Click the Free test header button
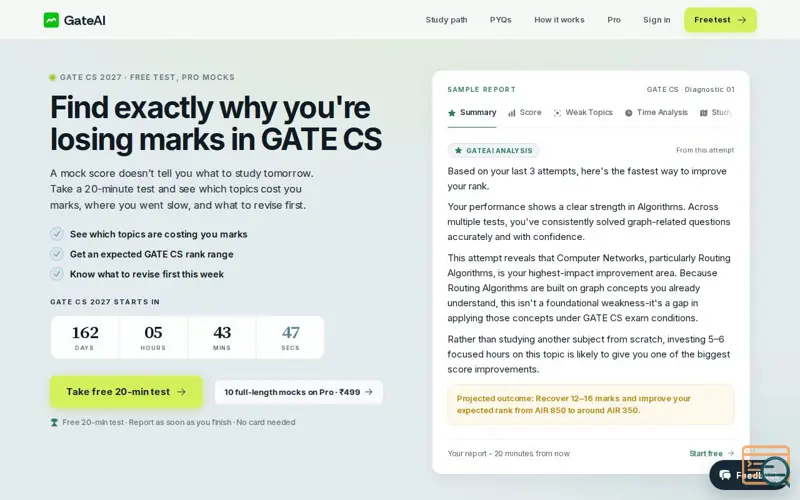The width and height of the screenshot is (800, 500). click(720, 20)
